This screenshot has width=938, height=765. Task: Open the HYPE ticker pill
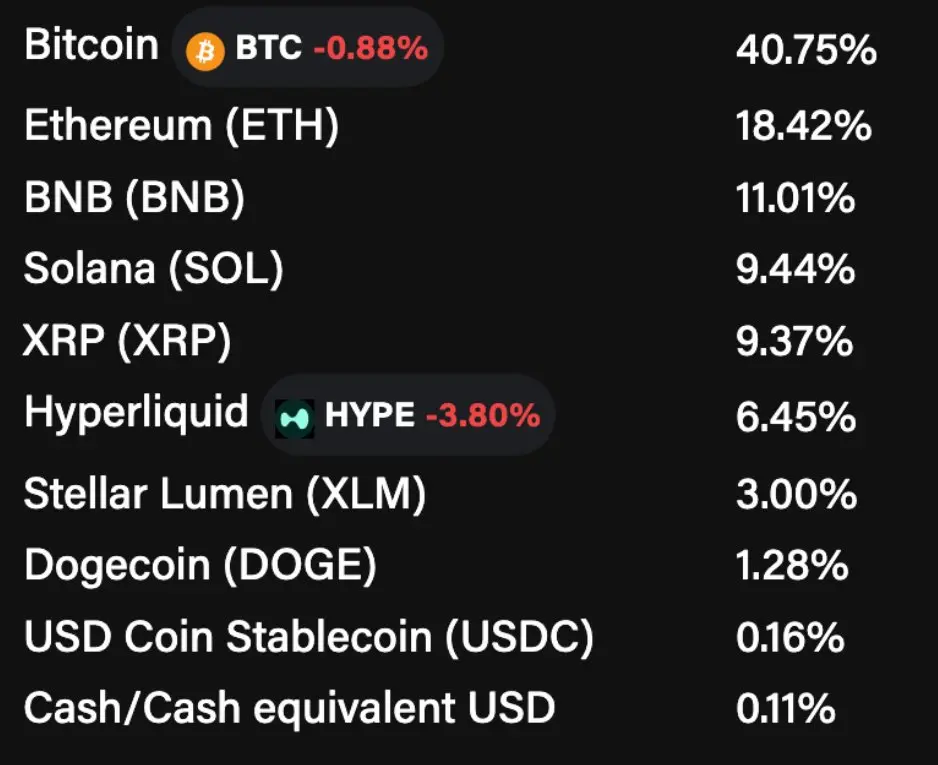pos(408,415)
